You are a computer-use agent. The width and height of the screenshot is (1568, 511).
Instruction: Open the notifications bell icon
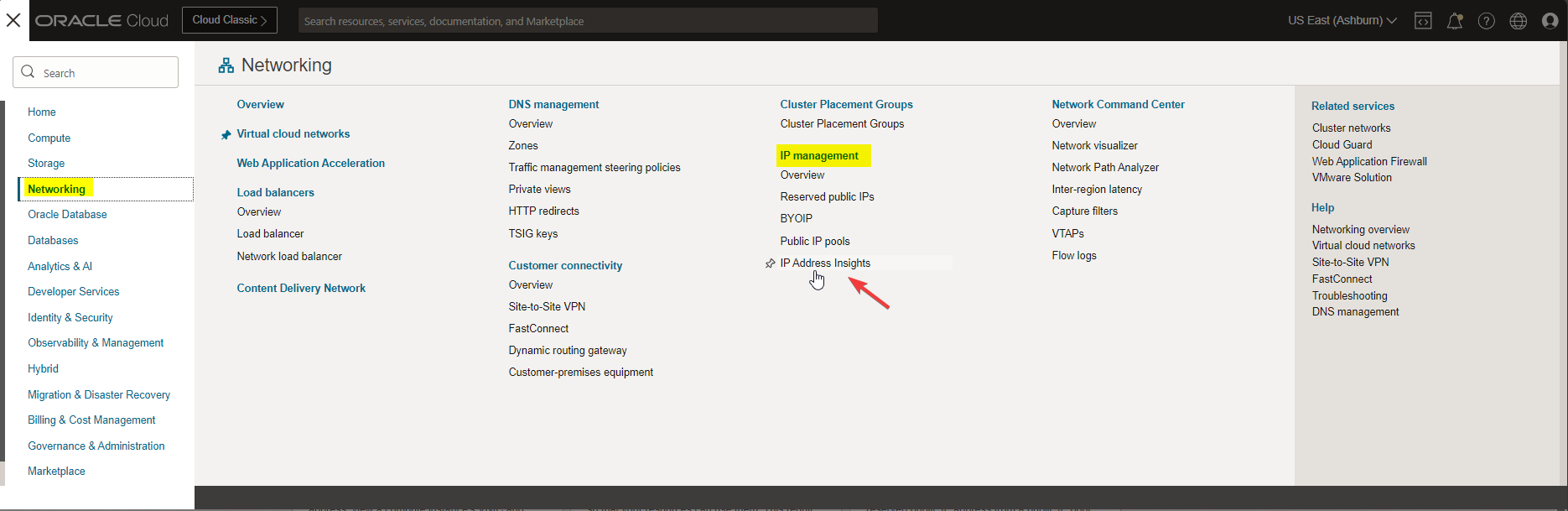pos(1455,21)
